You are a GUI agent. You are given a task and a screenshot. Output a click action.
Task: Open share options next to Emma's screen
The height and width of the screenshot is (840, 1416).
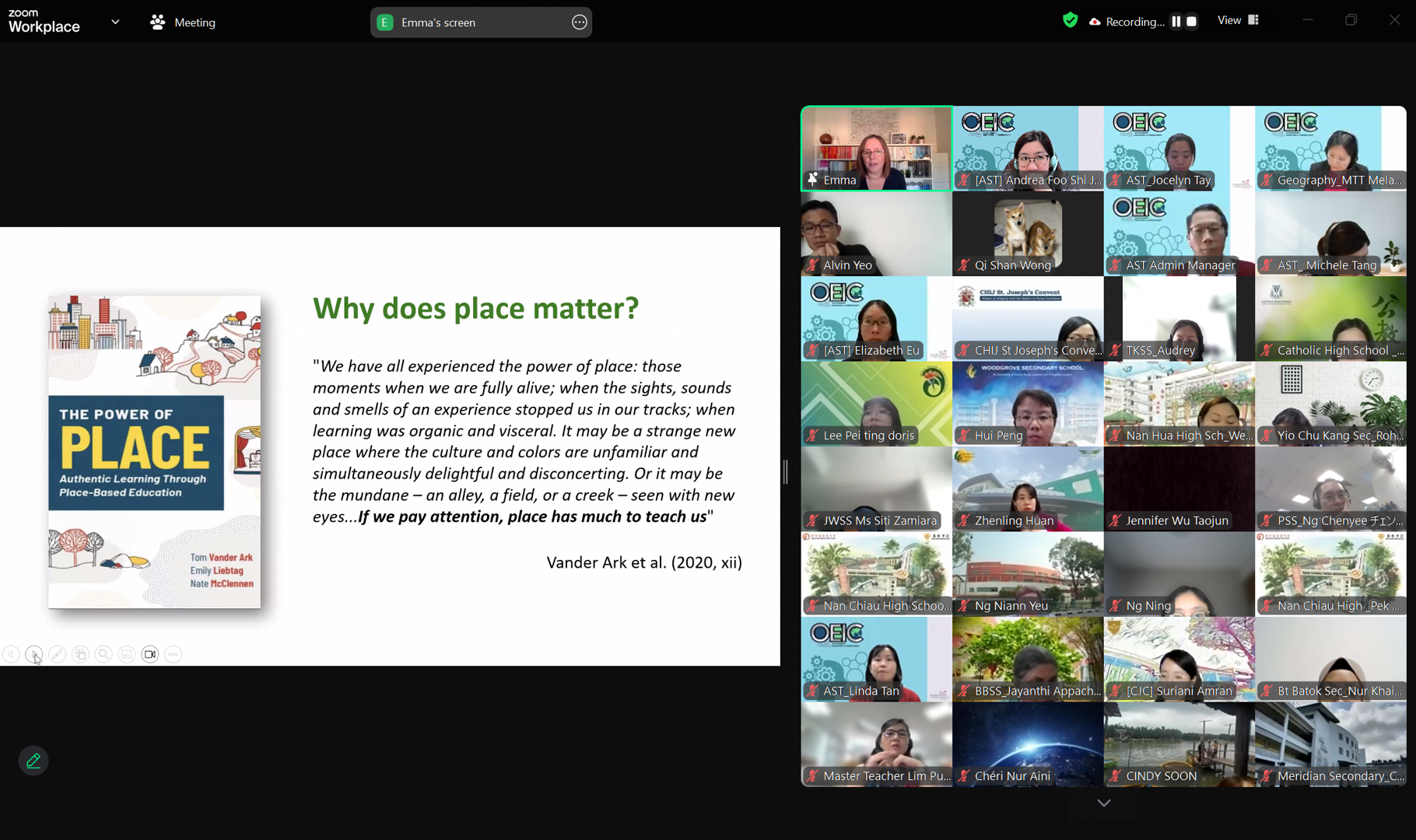click(x=580, y=23)
